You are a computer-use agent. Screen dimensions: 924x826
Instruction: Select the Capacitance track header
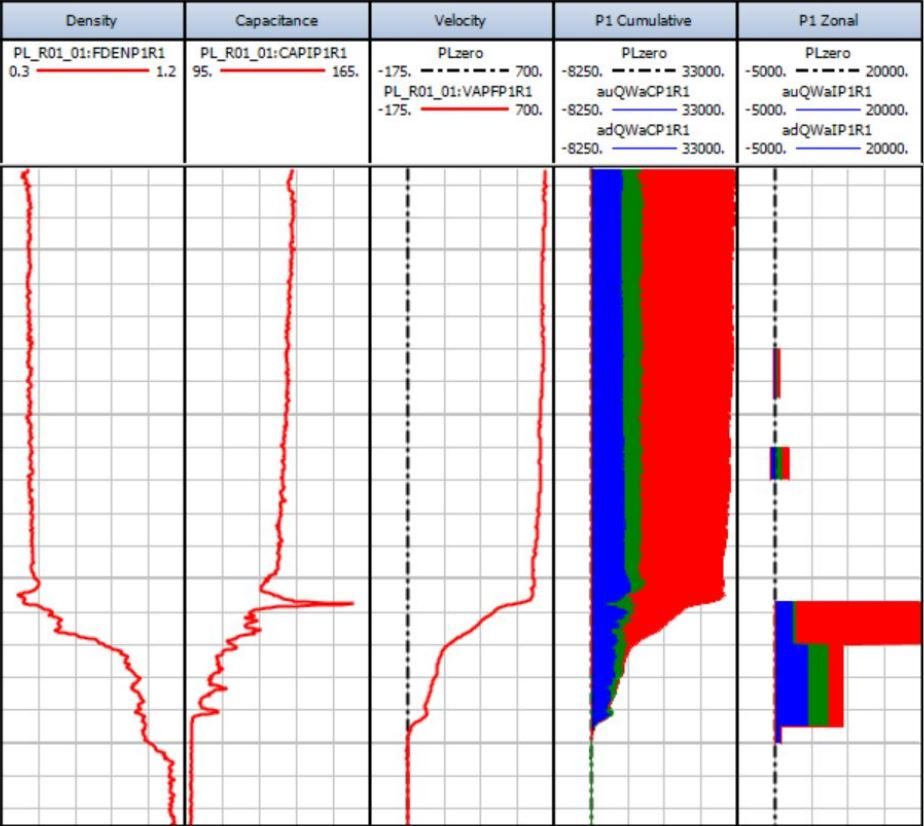coord(276,21)
